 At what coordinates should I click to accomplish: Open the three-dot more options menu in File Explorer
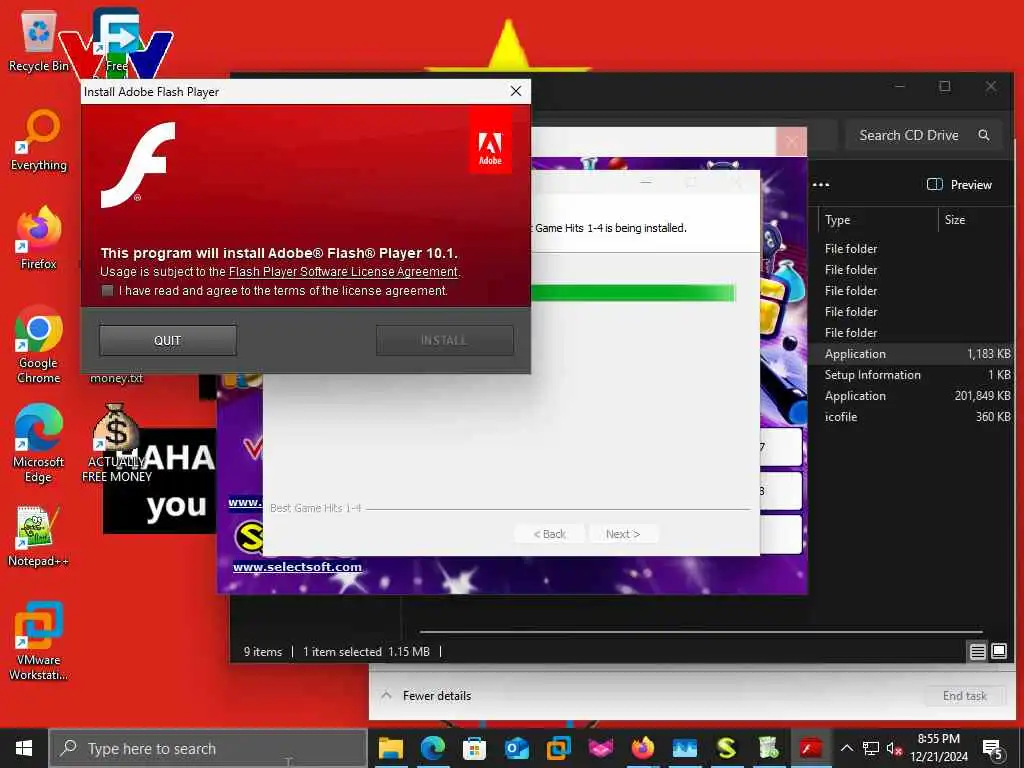tap(821, 185)
